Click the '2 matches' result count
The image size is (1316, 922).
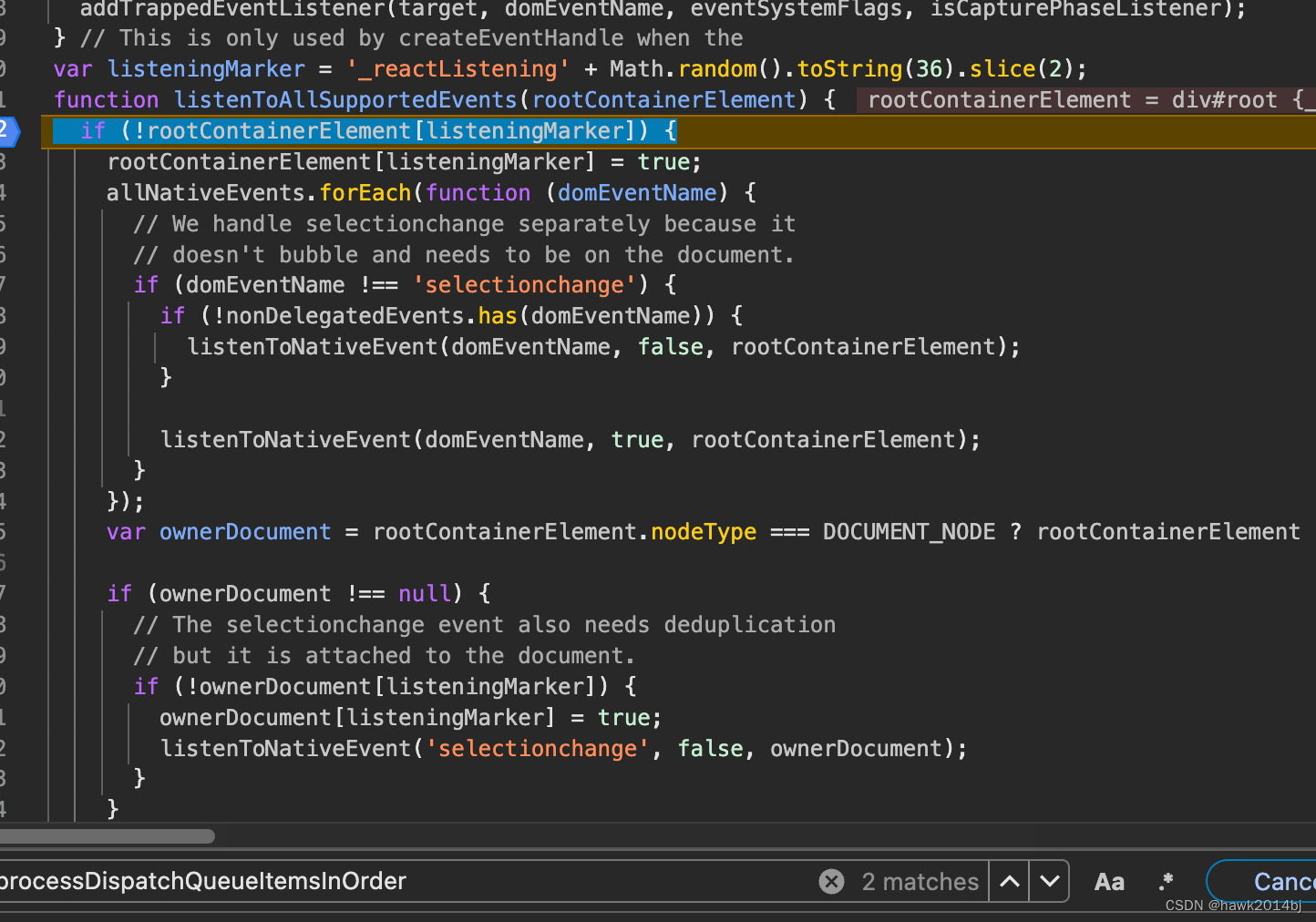(x=920, y=882)
